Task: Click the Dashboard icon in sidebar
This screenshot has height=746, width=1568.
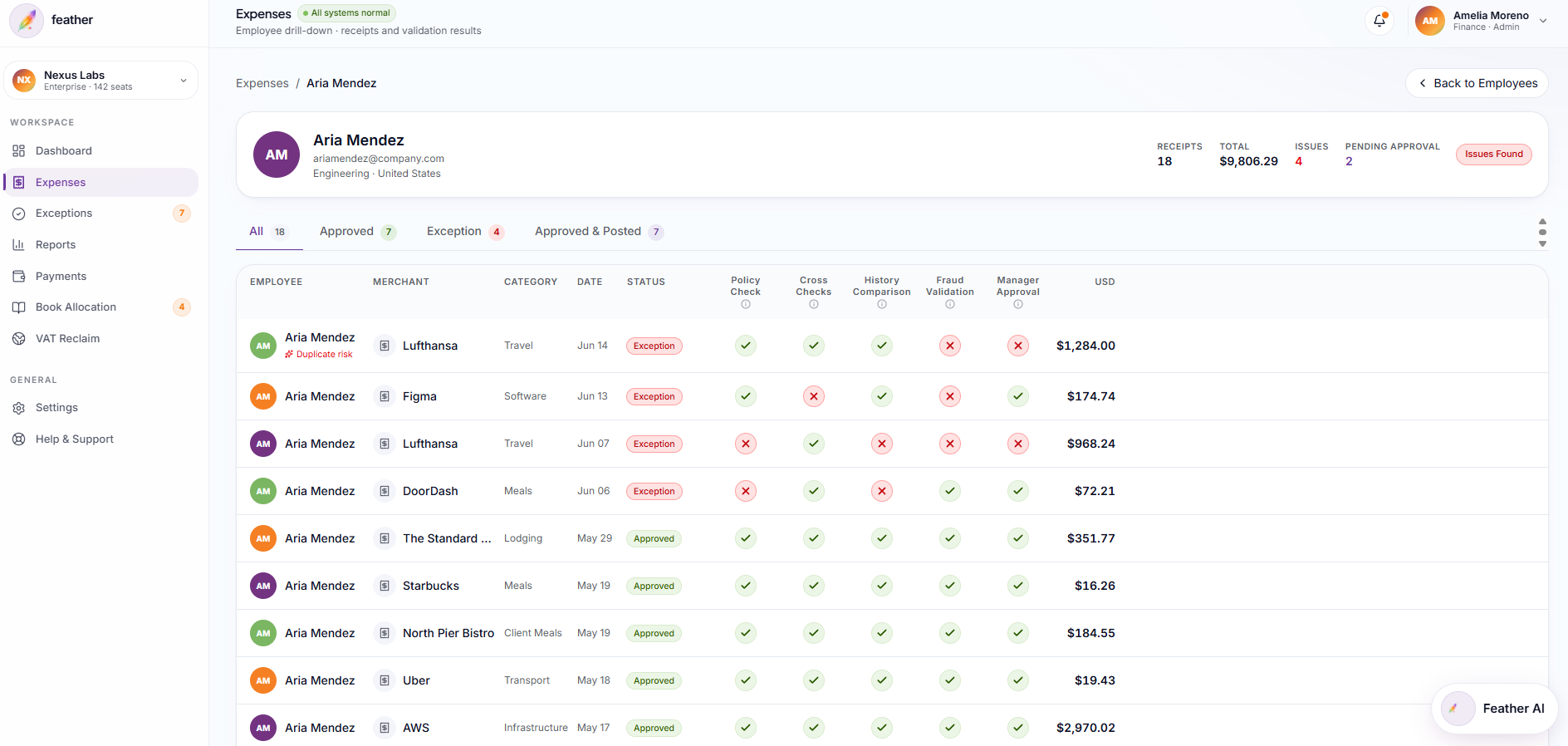Action: [x=18, y=151]
